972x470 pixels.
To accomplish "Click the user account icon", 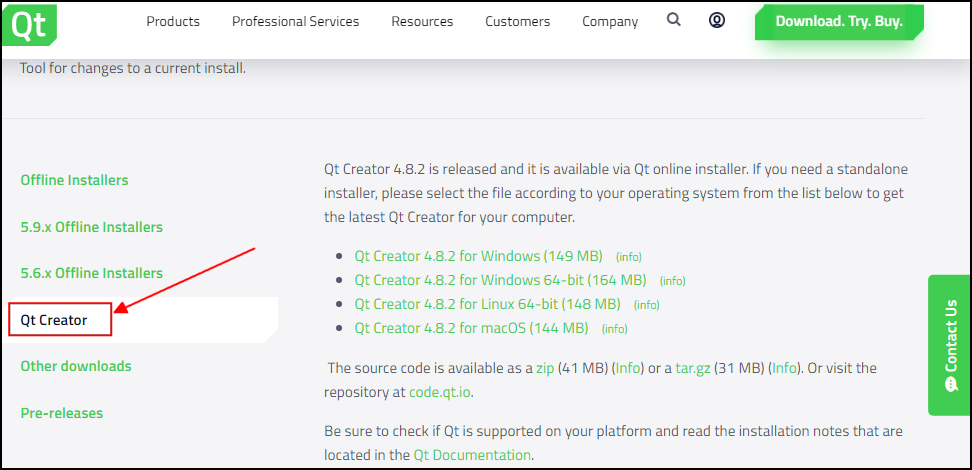I will coord(717,20).
